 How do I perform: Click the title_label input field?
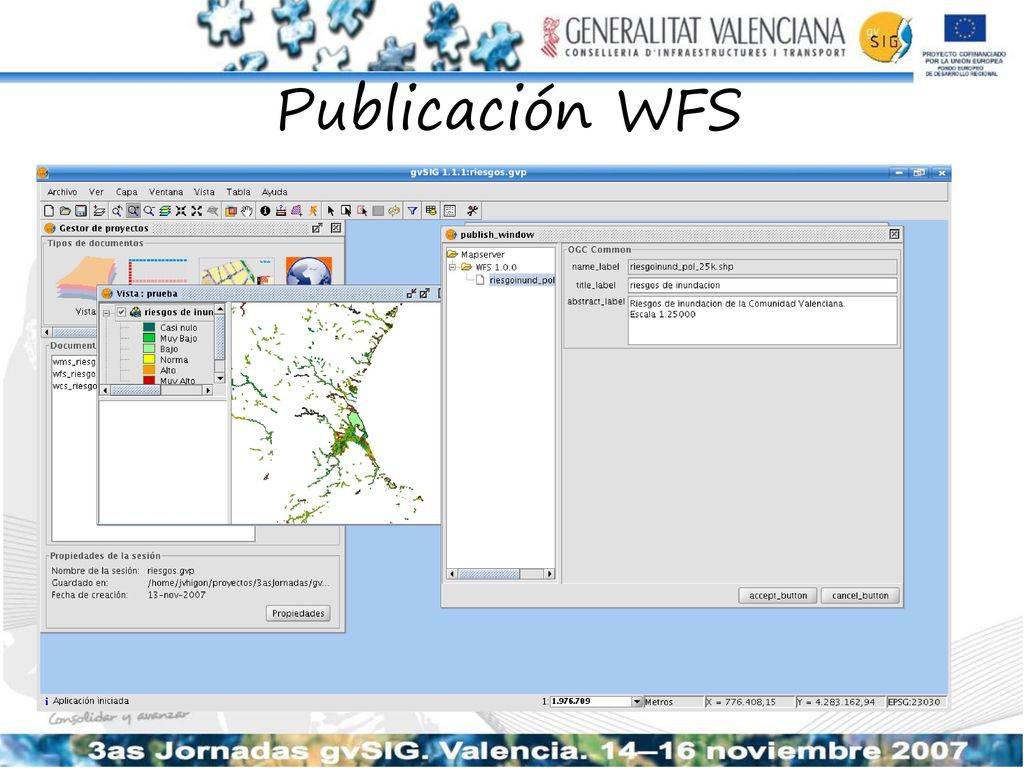tap(762, 285)
